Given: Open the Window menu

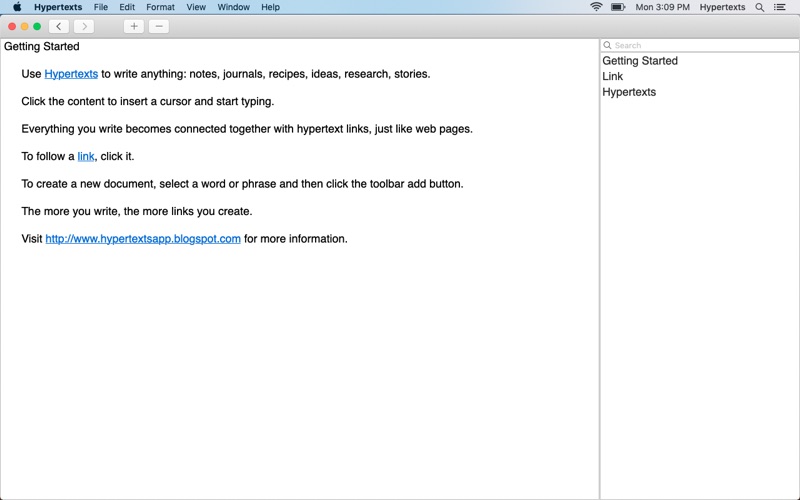Looking at the screenshot, I should pos(234,7).
